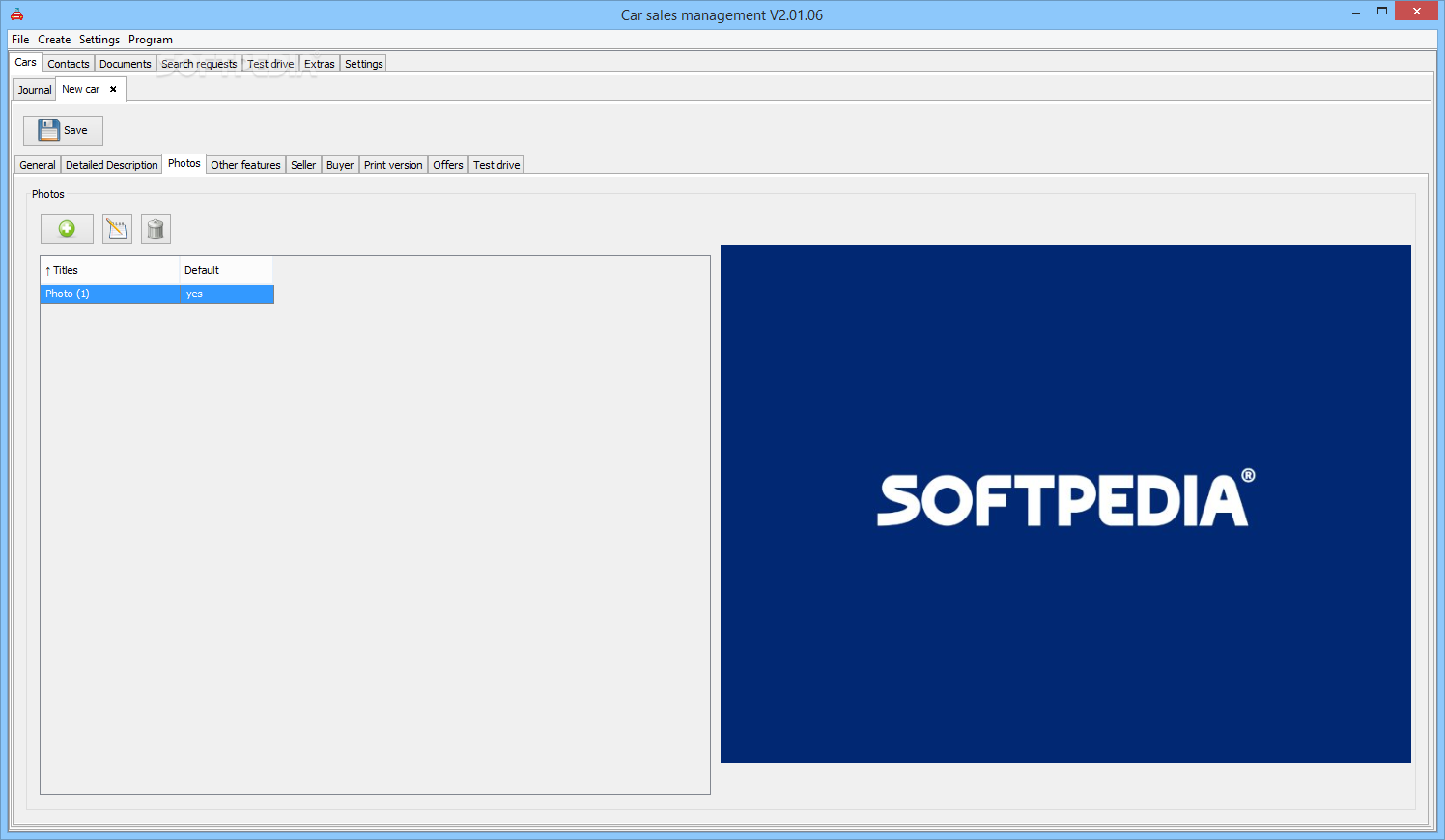Select the Photos tab
Viewport: 1445px width, 840px height.
[x=184, y=163]
